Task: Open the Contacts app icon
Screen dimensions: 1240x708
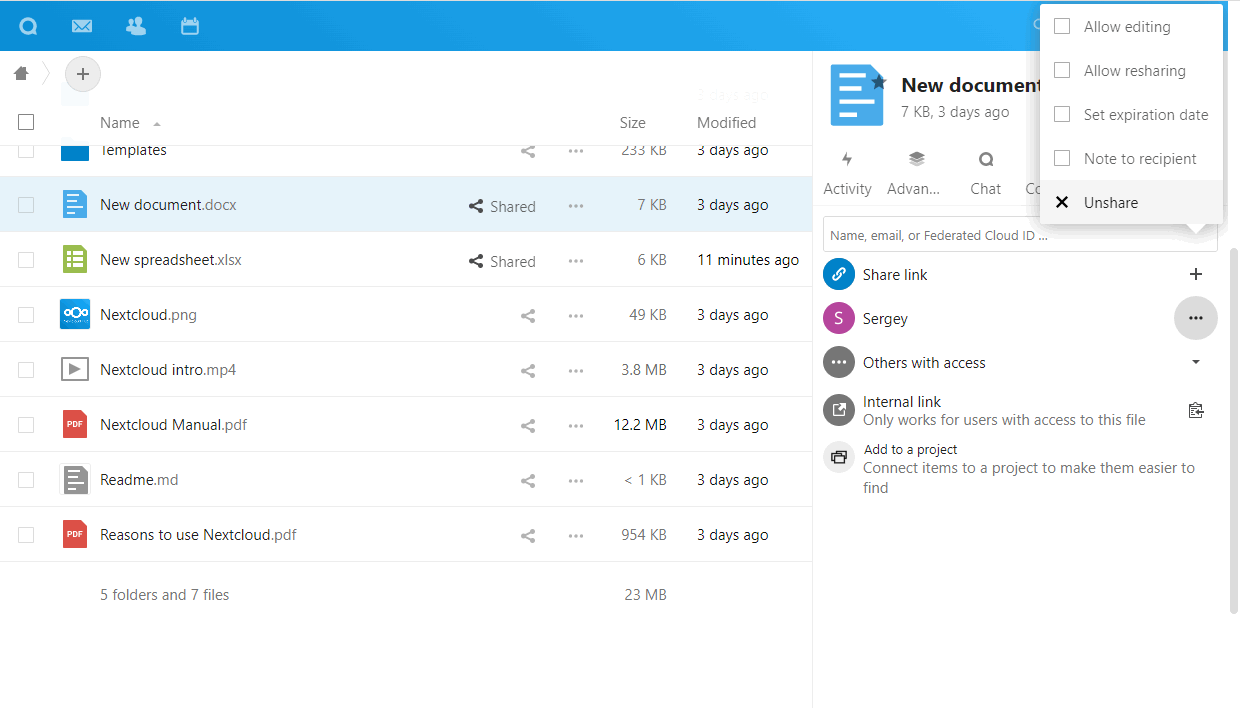Action: pos(136,26)
